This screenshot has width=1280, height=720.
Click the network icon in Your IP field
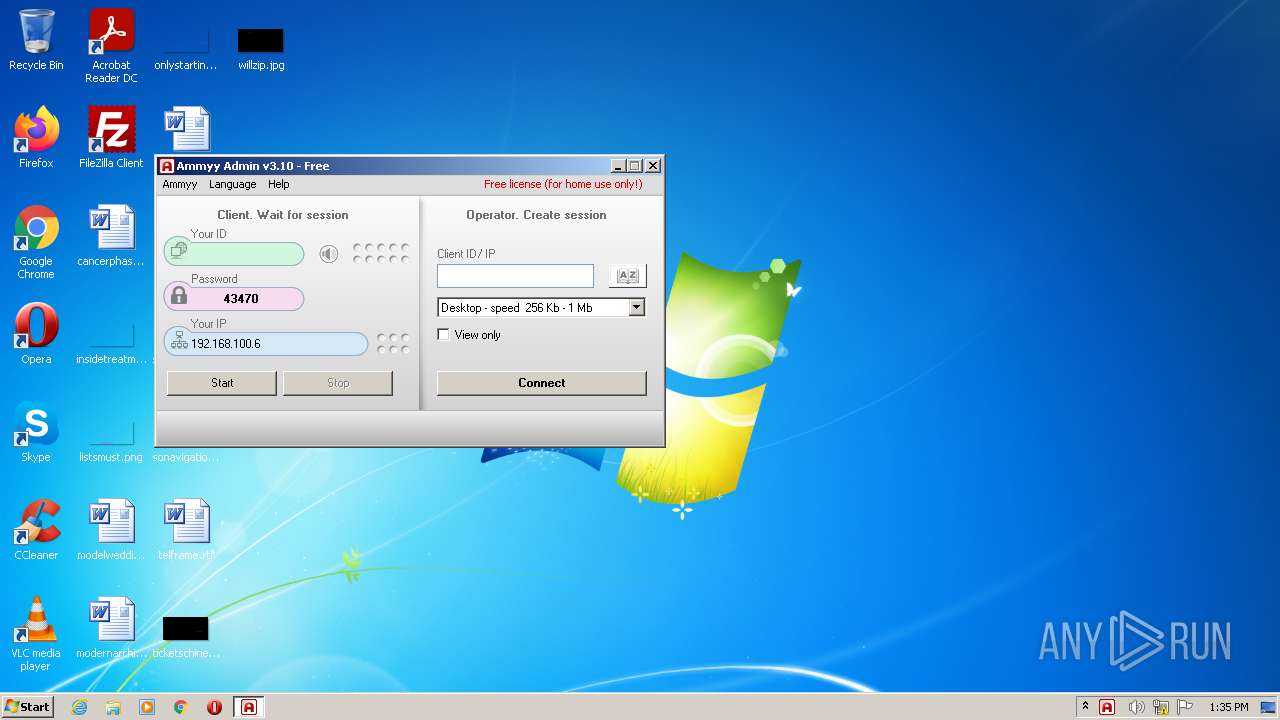coord(179,343)
